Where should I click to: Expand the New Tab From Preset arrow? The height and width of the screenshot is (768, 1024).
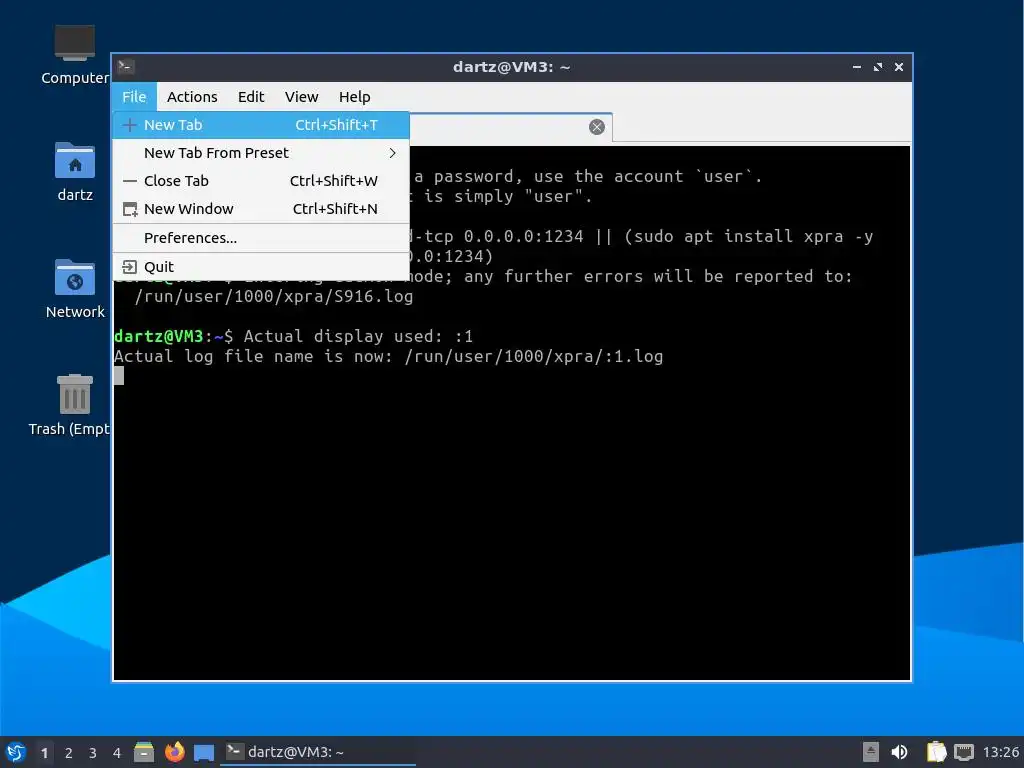click(392, 153)
